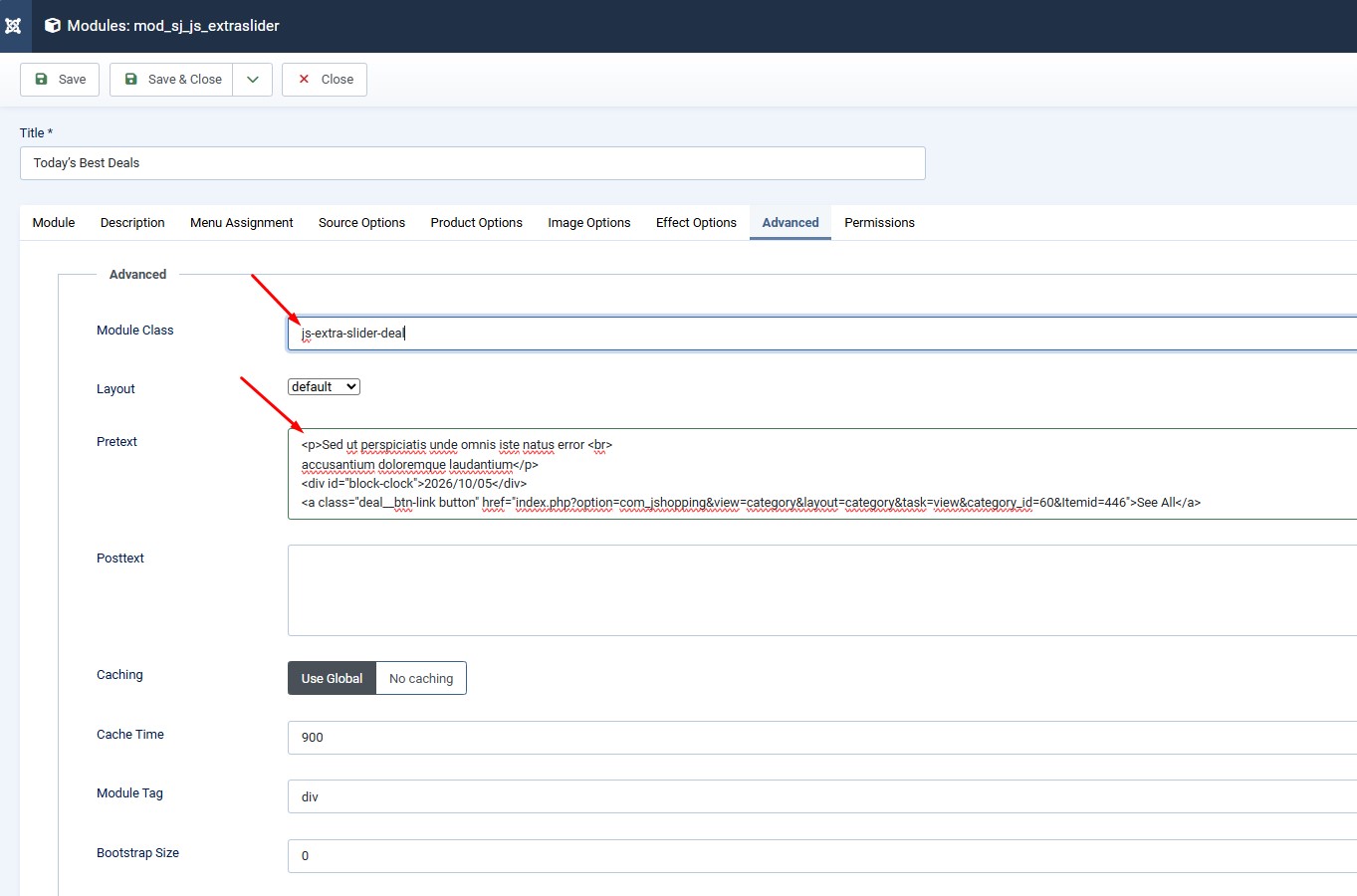
Task: Select the Effect Options tab
Action: click(696, 223)
